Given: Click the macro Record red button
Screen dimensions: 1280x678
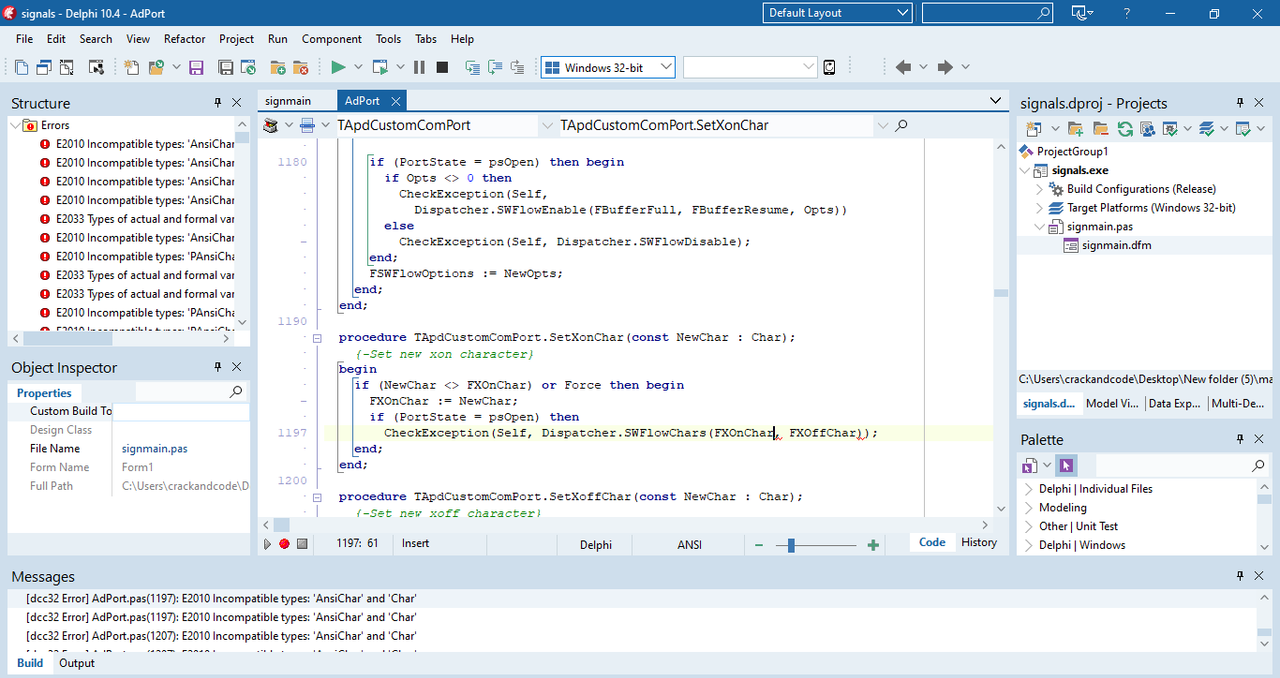Looking at the screenshot, I should [x=284, y=543].
